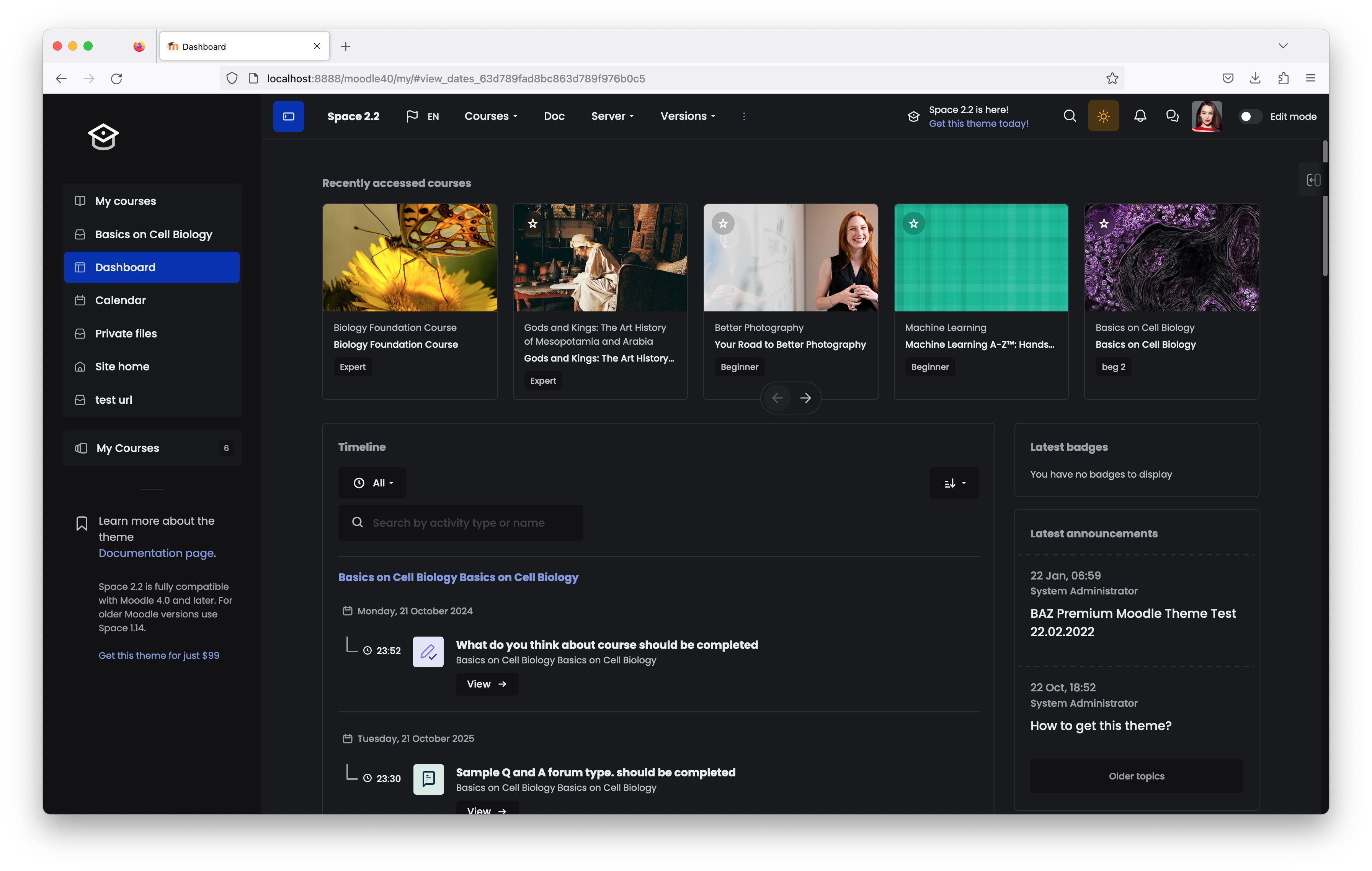Open the Documentation page link
The height and width of the screenshot is (871, 1372).
156,553
